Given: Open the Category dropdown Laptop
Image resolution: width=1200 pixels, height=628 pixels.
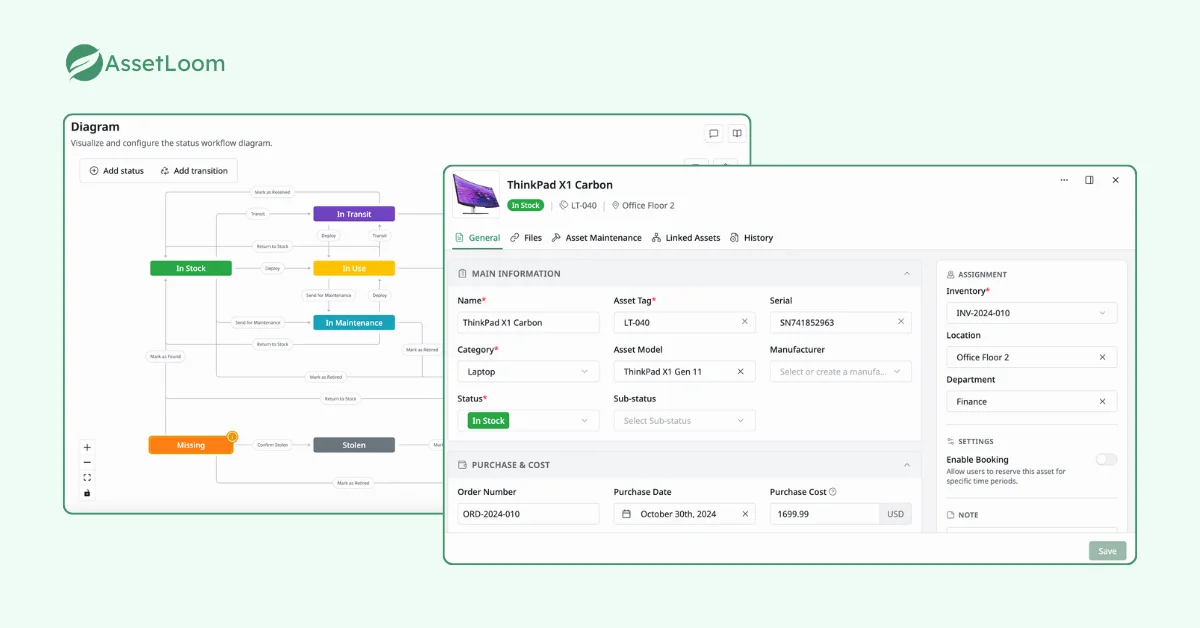Looking at the screenshot, I should click(528, 371).
